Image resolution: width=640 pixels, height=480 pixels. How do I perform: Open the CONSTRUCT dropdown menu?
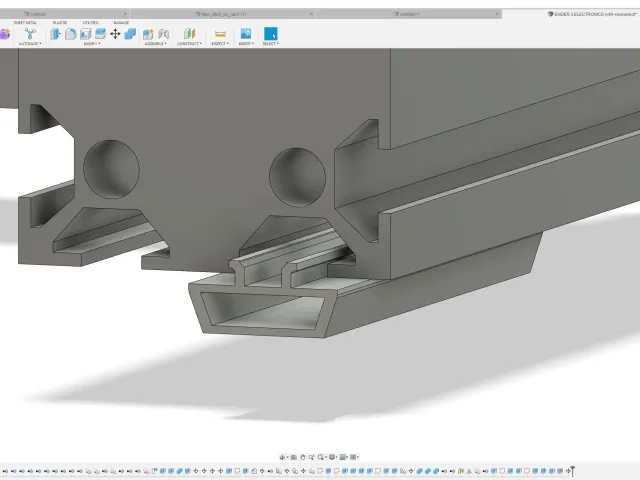pyautogui.click(x=189, y=44)
